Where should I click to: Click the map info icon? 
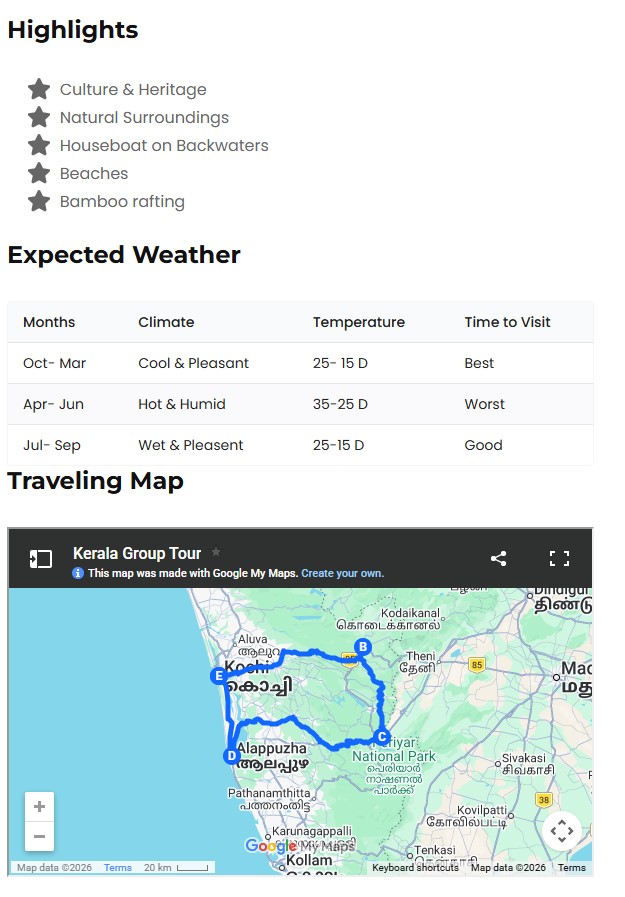[x=78, y=574]
